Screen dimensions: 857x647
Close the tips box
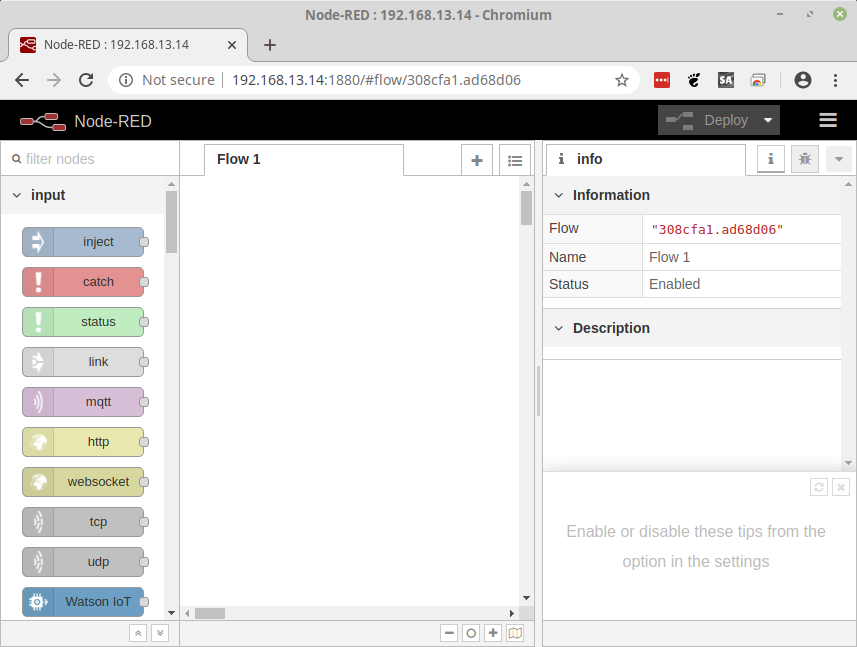841,487
